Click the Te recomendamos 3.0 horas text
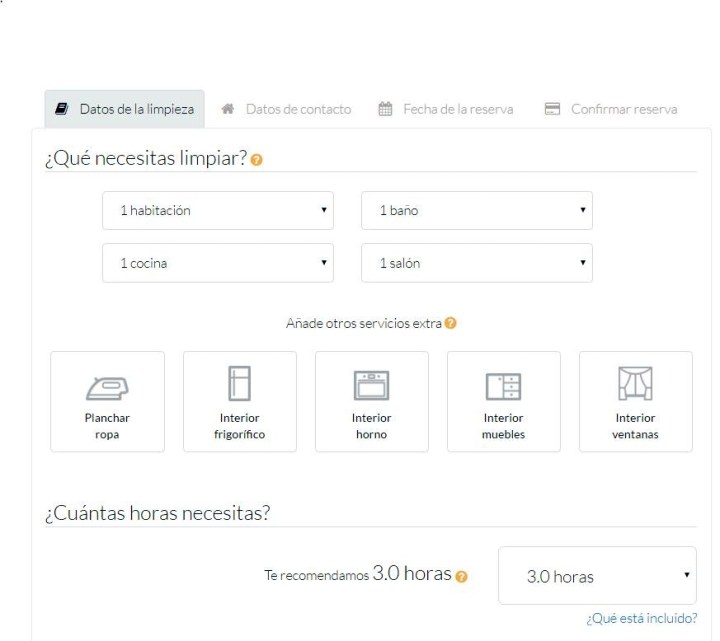 click(358, 574)
